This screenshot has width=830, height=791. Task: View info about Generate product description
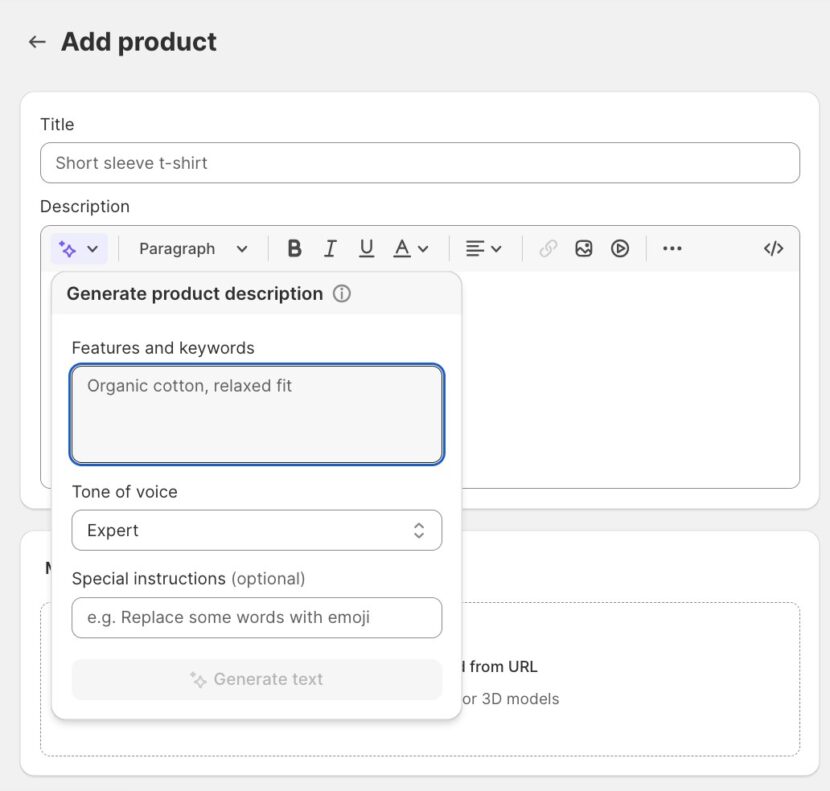click(x=341, y=293)
